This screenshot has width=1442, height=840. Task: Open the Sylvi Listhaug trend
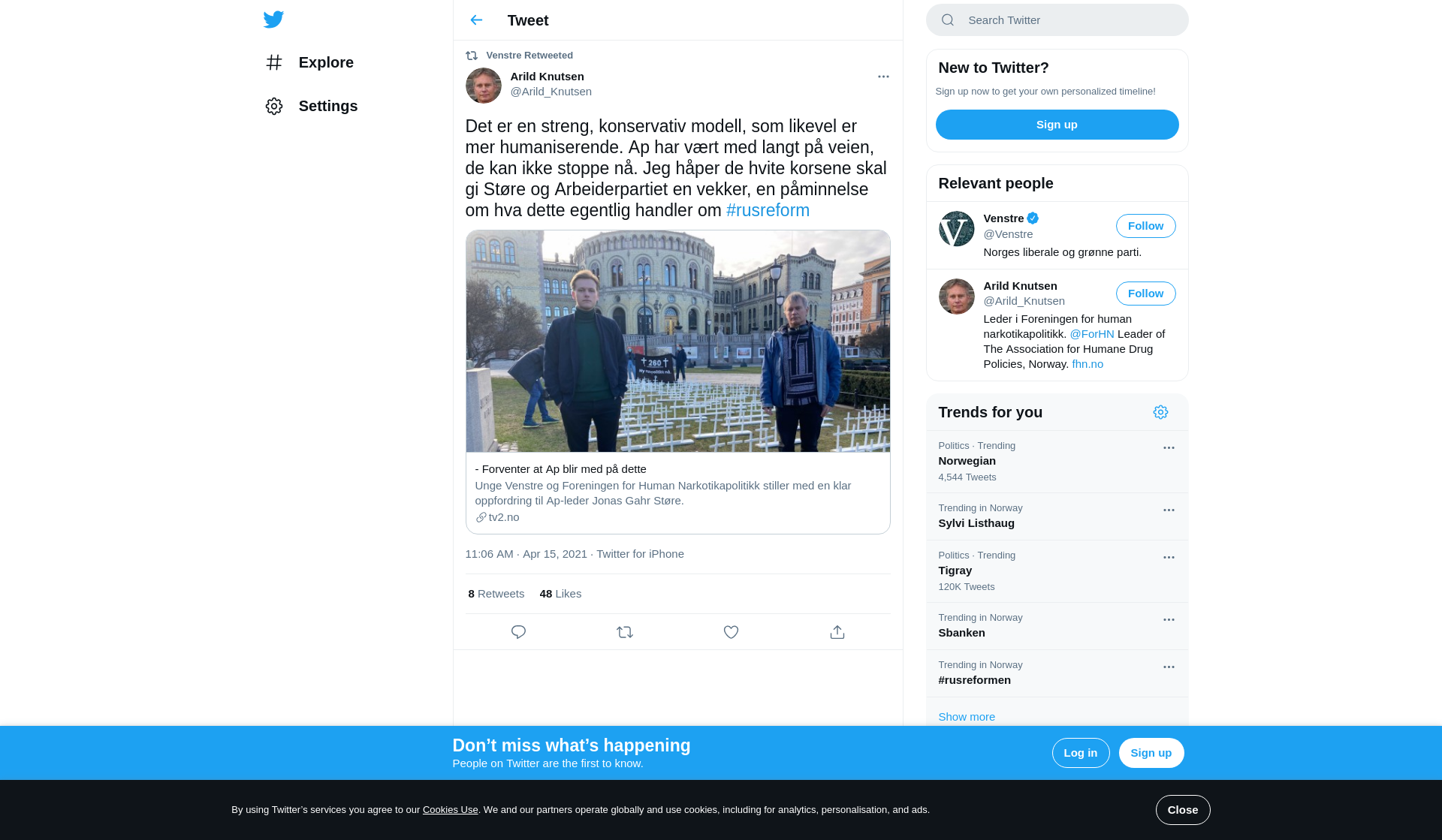coord(1057,516)
